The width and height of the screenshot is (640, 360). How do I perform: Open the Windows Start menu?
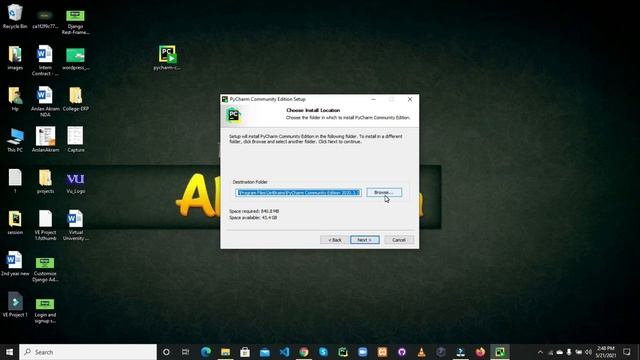tap(9, 352)
